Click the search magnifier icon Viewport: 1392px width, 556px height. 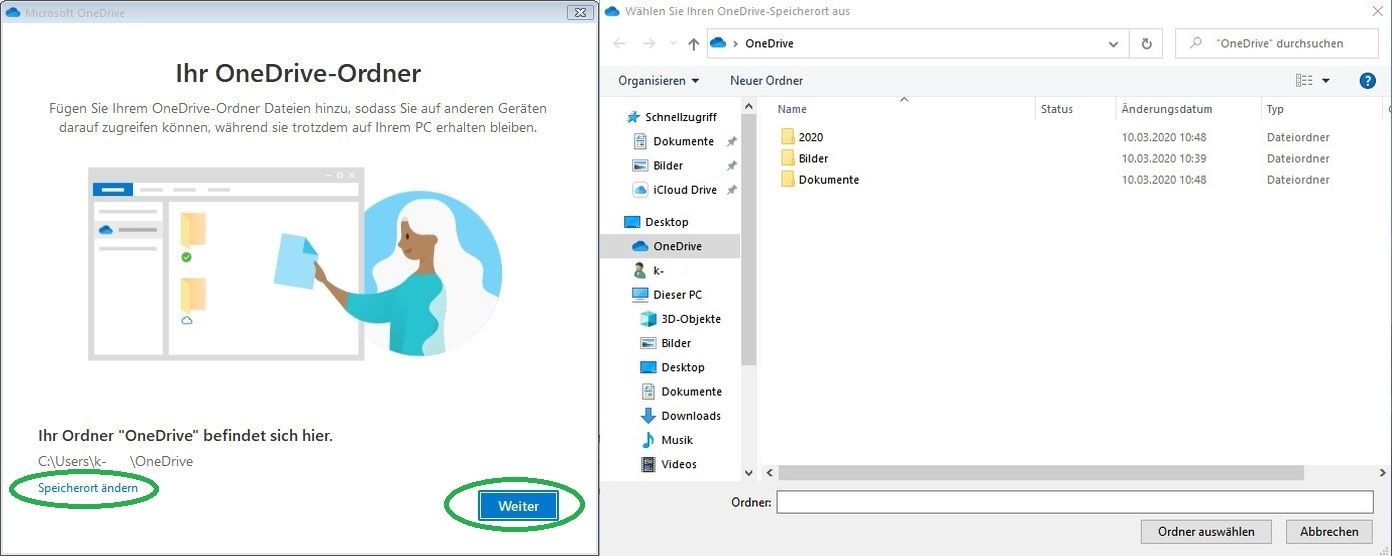1195,44
